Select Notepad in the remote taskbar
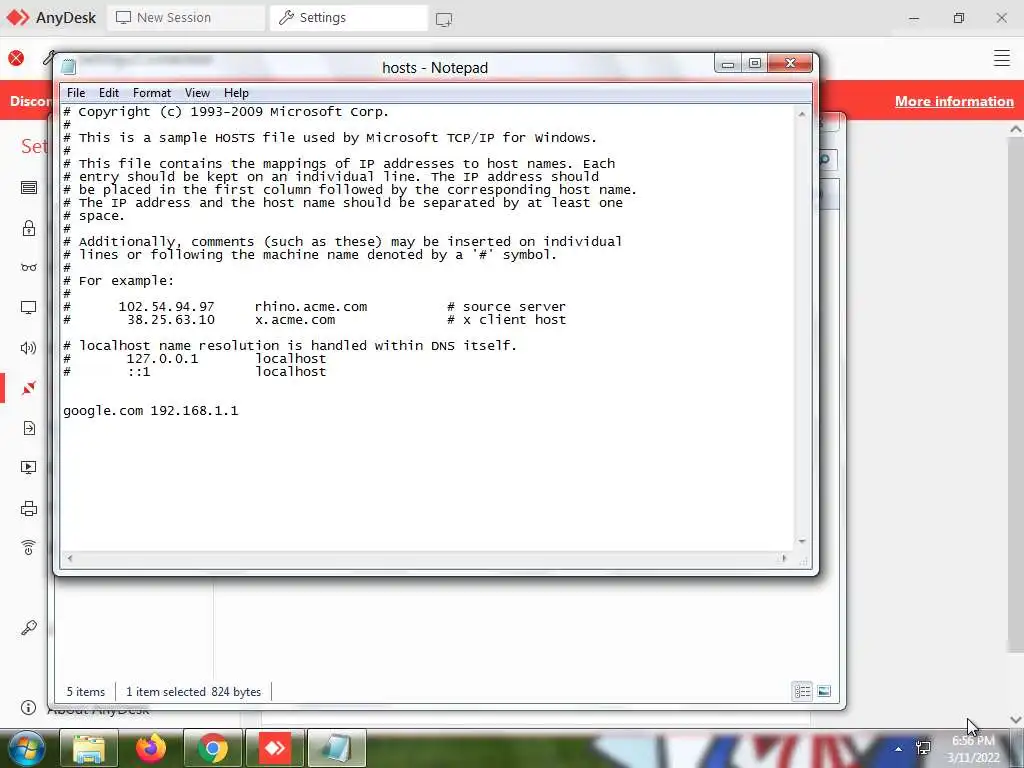1024x768 pixels. tap(336, 748)
